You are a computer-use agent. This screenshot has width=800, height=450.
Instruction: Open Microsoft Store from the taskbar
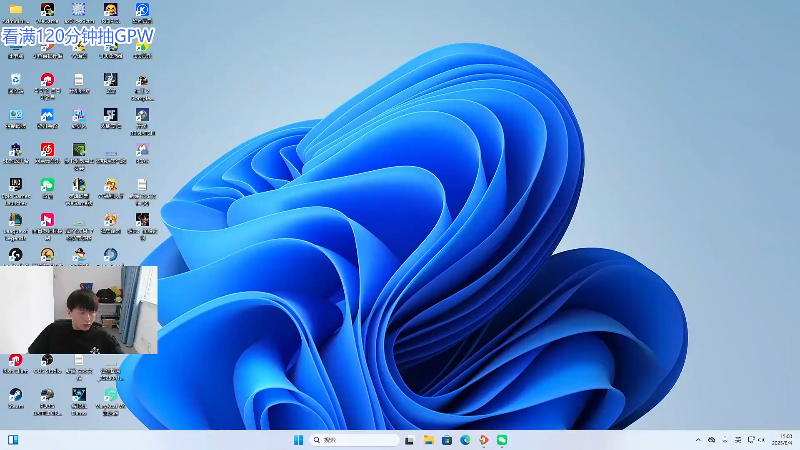447,440
